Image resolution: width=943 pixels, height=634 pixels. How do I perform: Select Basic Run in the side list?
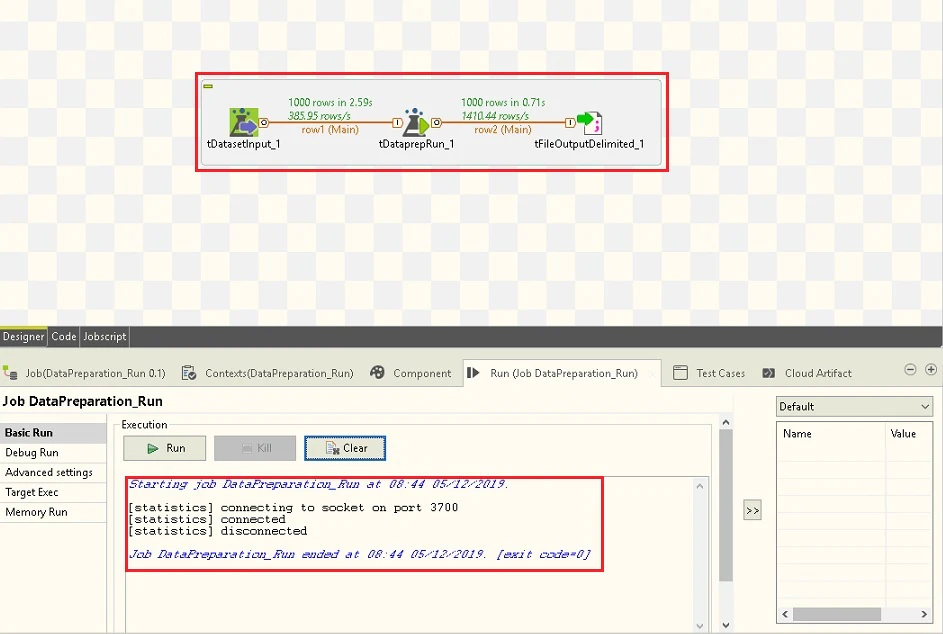(53, 432)
